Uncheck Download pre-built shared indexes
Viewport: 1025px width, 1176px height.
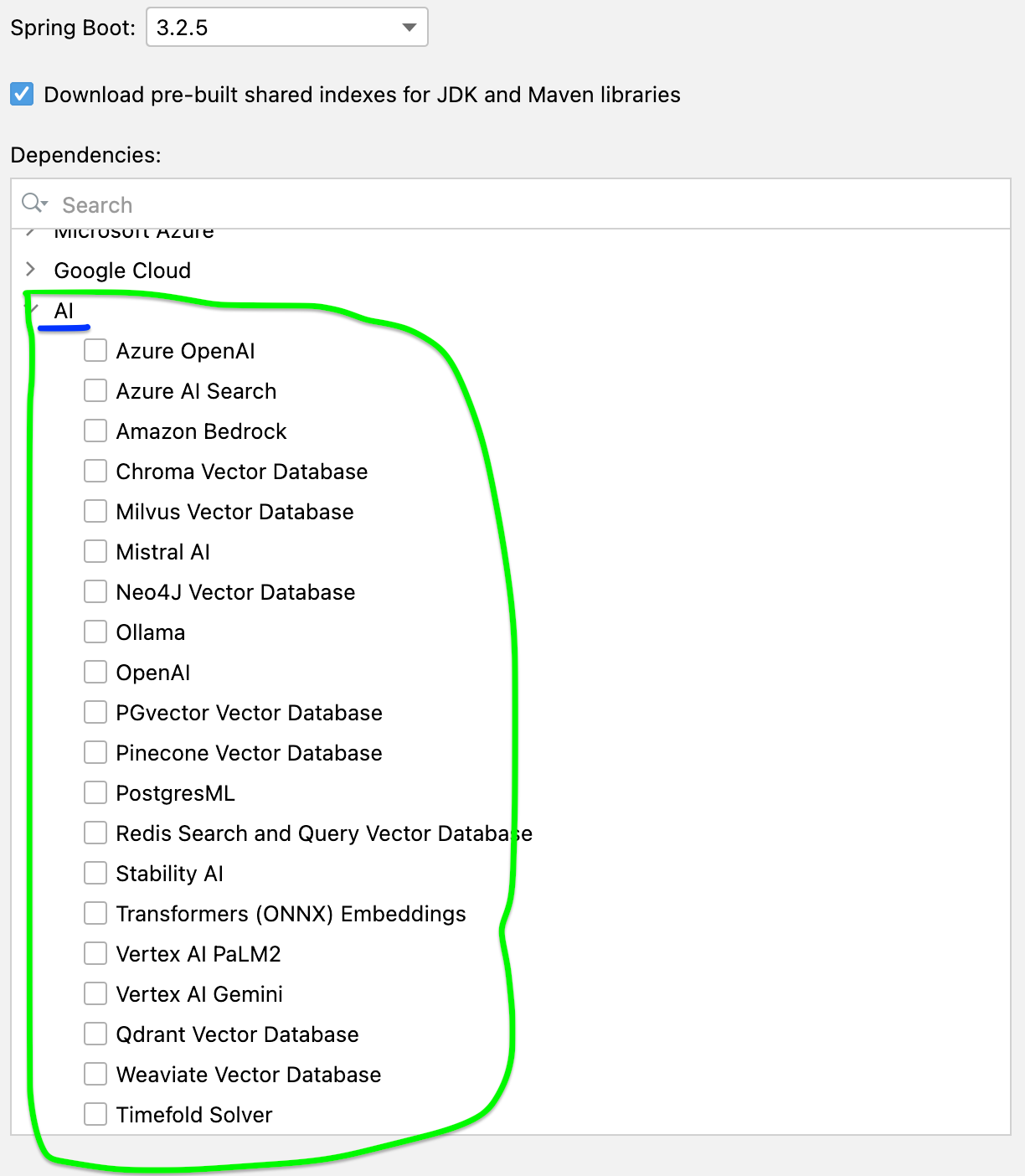(x=20, y=95)
